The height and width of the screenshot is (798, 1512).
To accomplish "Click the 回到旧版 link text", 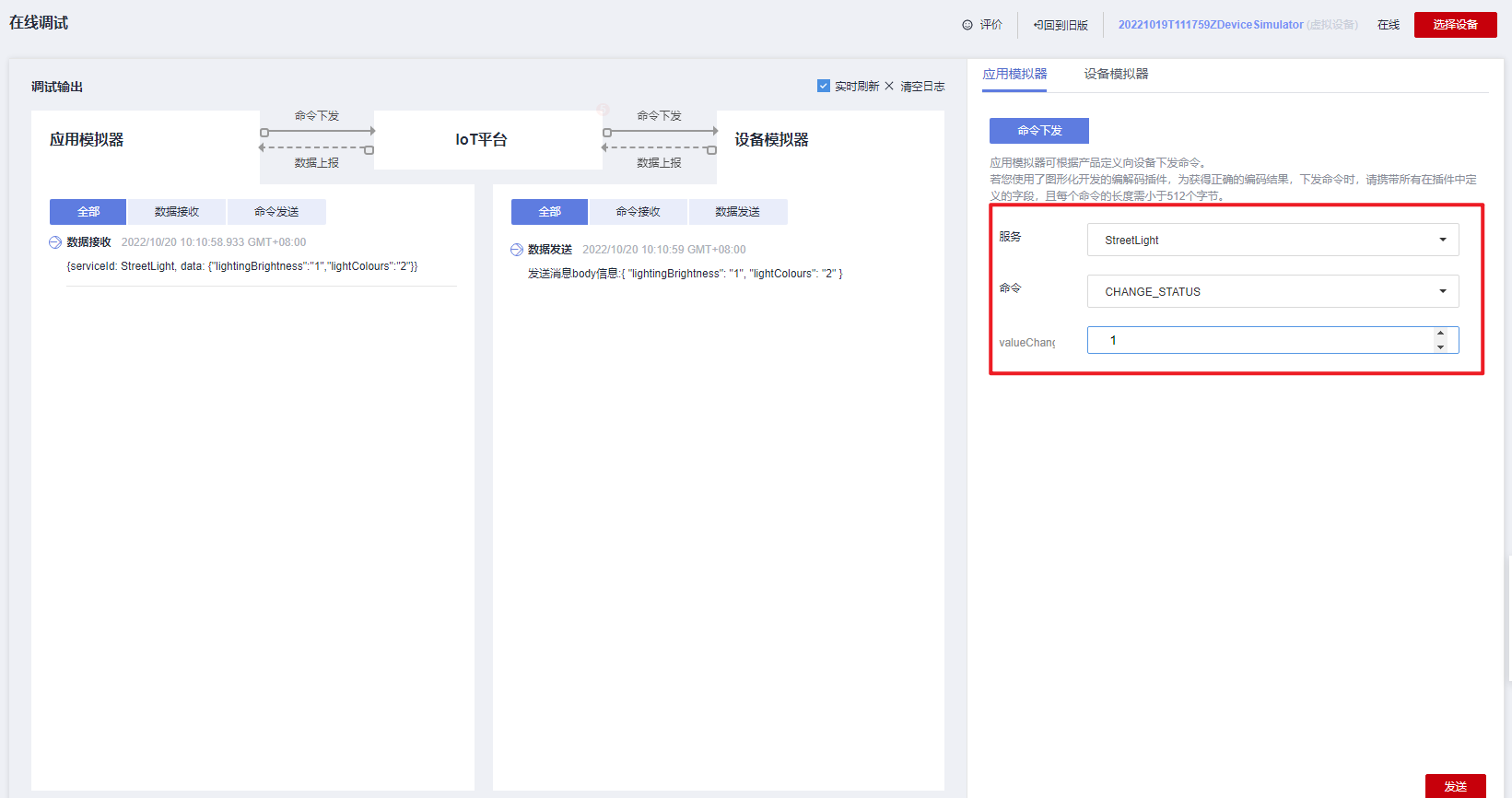I will [x=1066, y=25].
